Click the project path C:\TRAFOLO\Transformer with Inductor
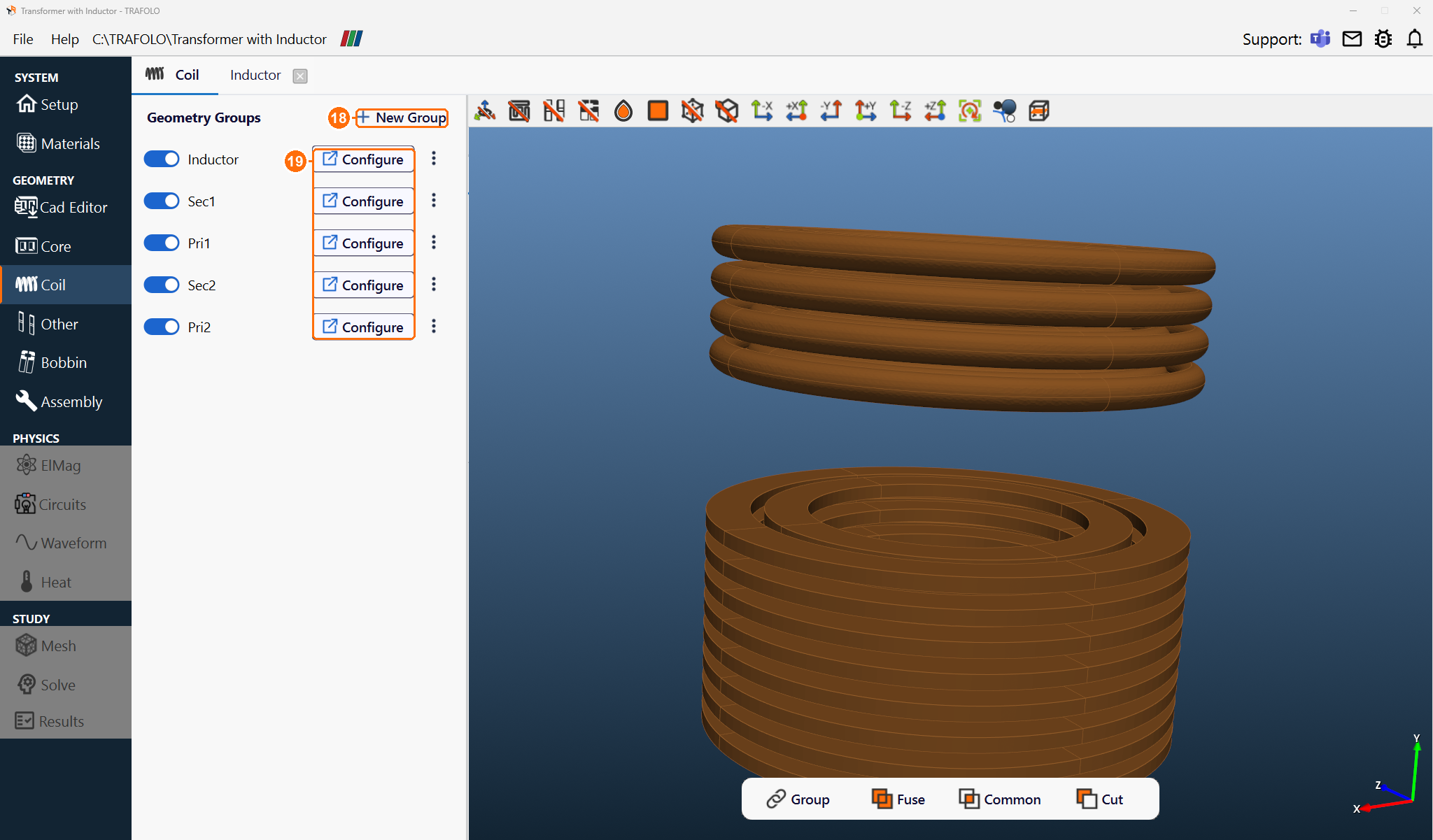1433x840 pixels. (x=209, y=39)
